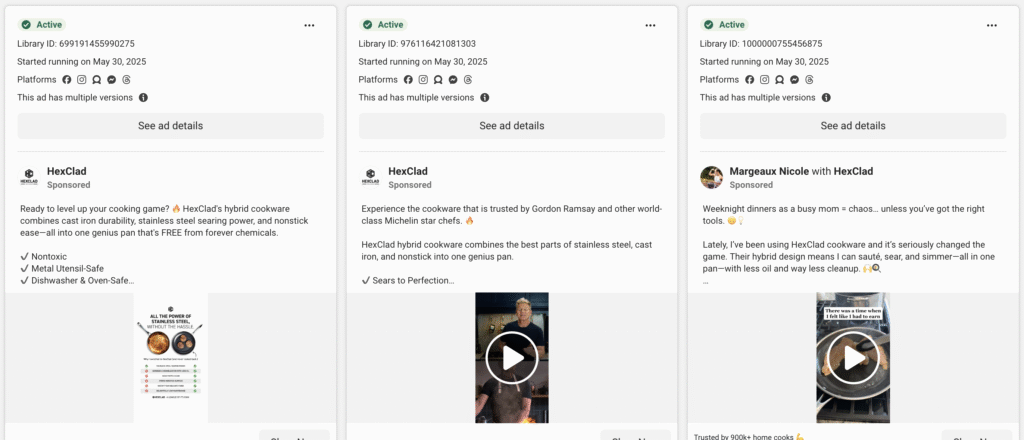This screenshot has width=1024, height=440.
Task: Click 'Trusted by 900k+ home cooks' caption
Action: (x=748, y=436)
